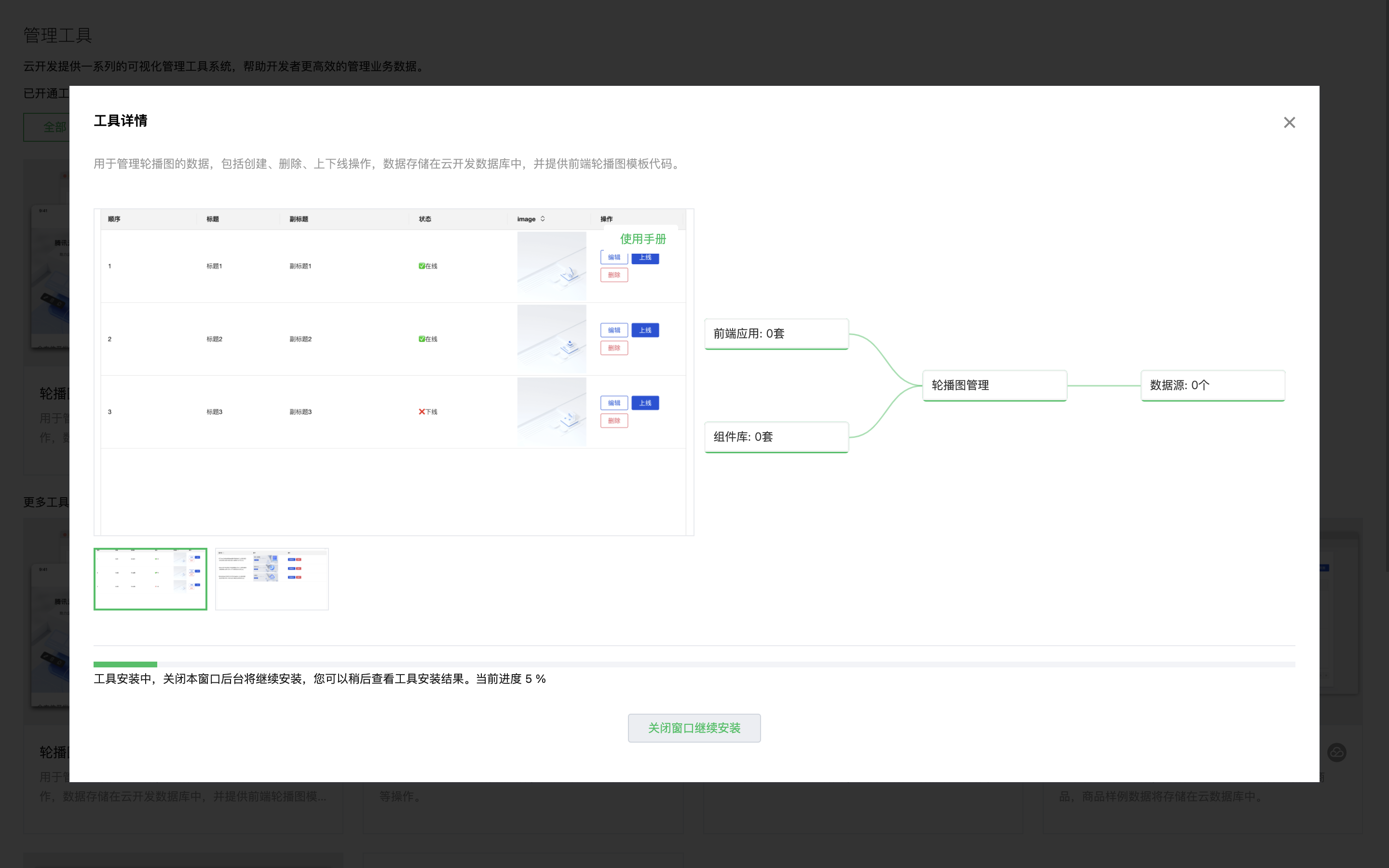Viewport: 1389px width, 868px height.
Task: Click red 下线 cross icon in 标题3 row
Action: (x=422, y=412)
